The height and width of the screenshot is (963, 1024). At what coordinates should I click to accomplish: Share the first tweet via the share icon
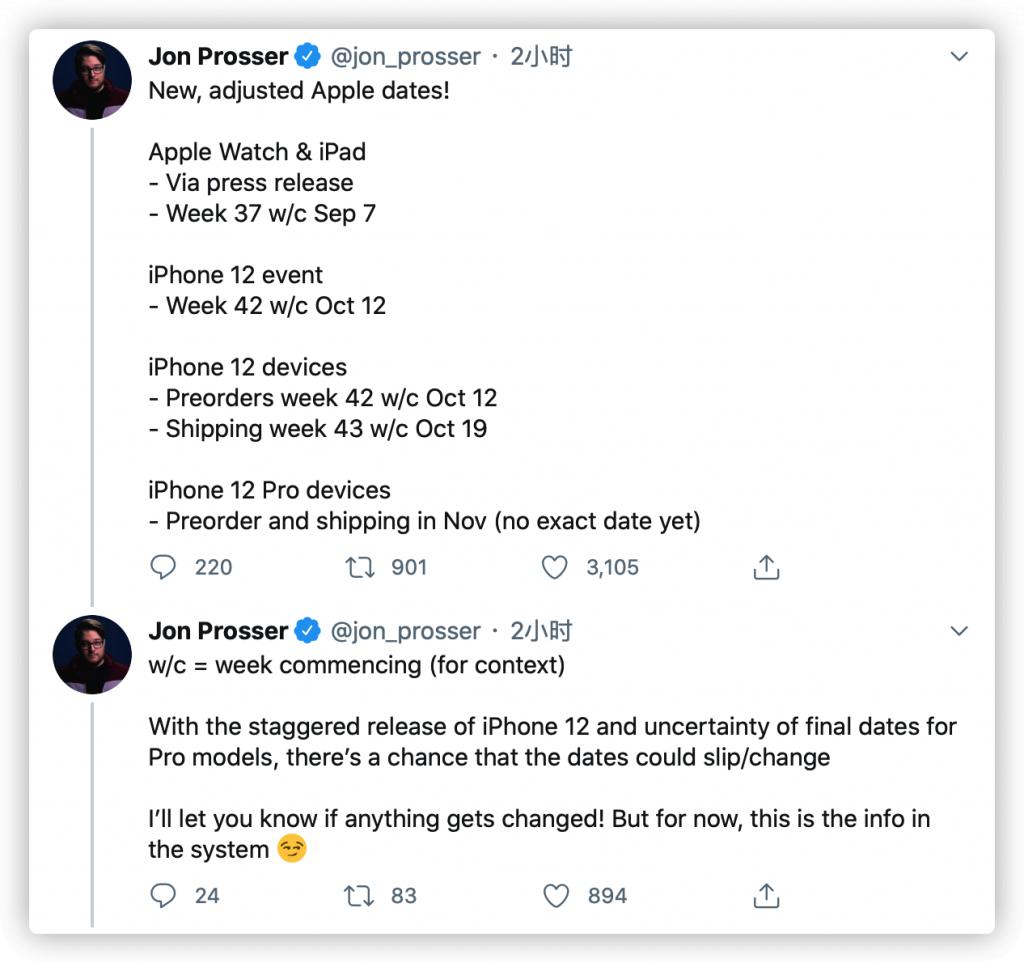[x=766, y=566]
